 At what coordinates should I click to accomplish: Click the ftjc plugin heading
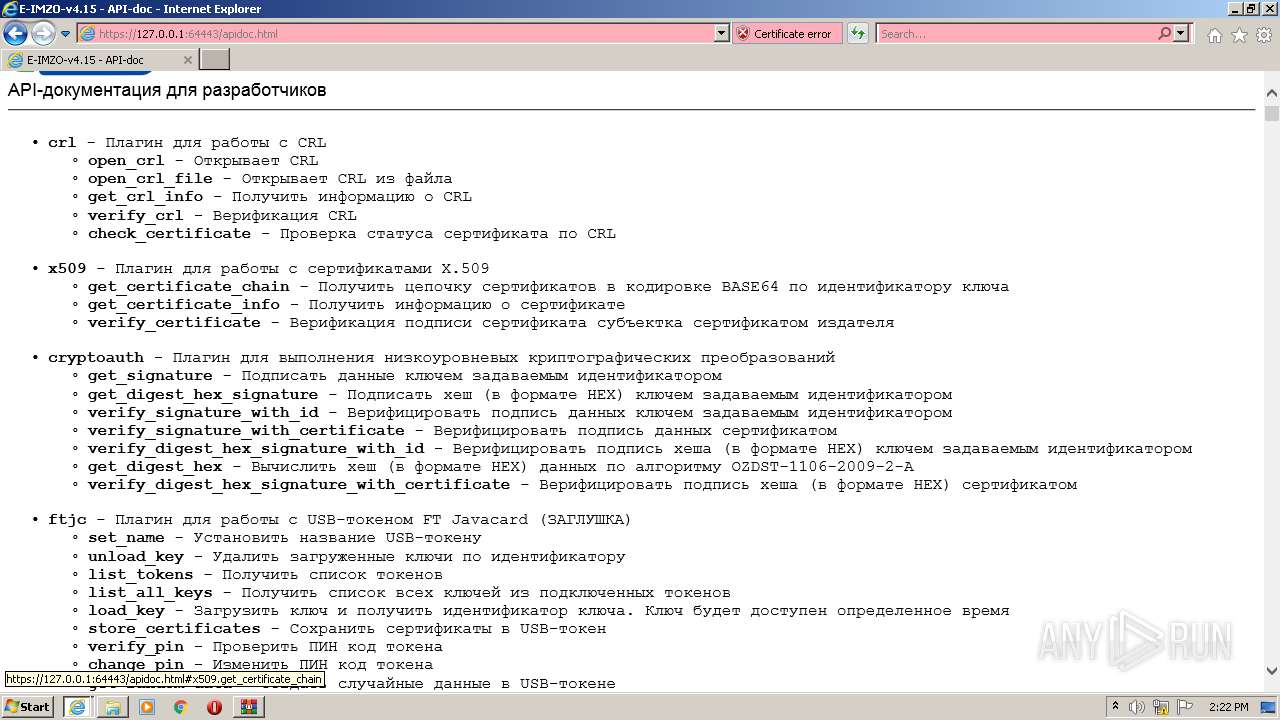pos(67,520)
